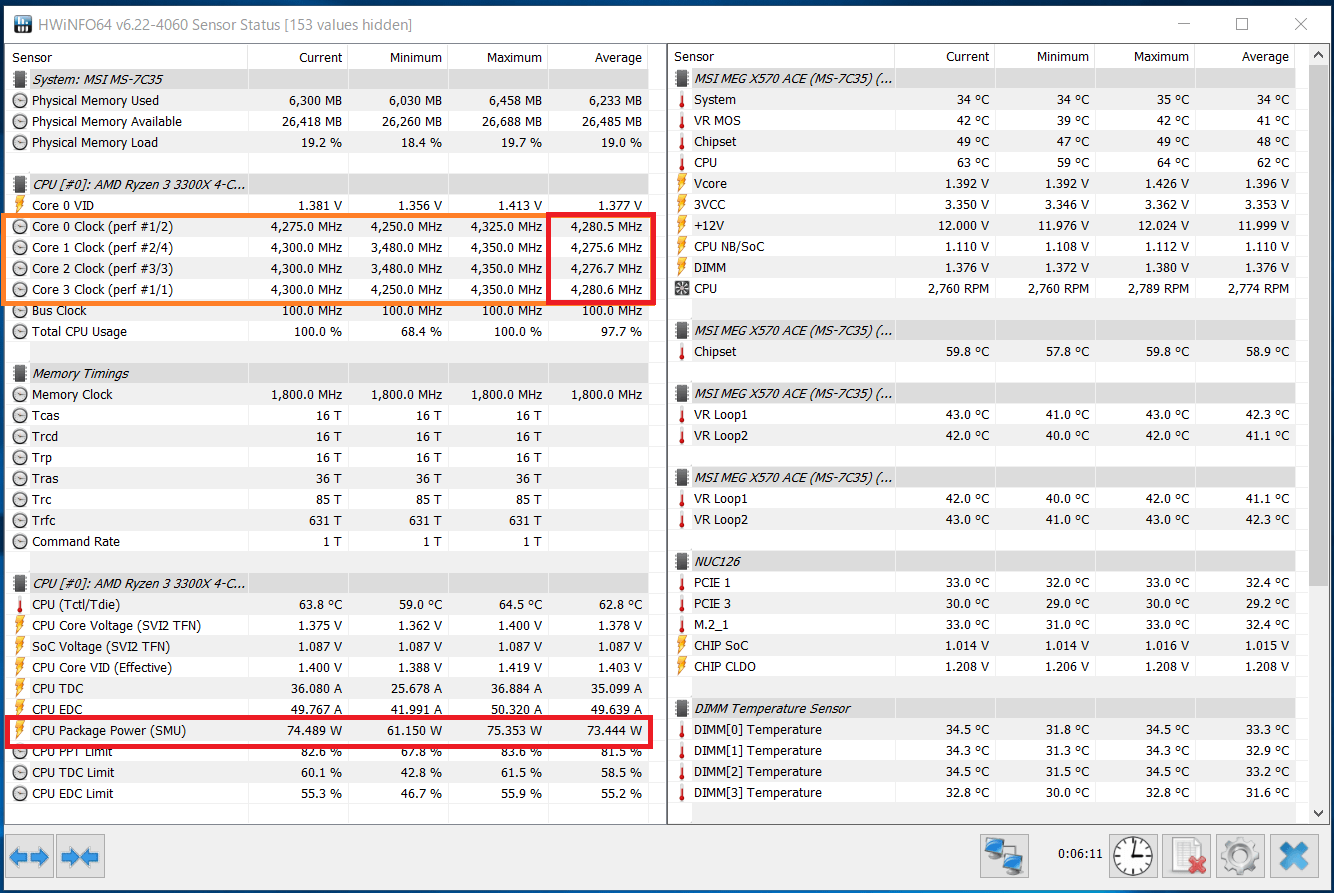Screen dimensions: 1334x893
Task: Click lightning icon beside CHIP CLDO
Action: coord(682,666)
